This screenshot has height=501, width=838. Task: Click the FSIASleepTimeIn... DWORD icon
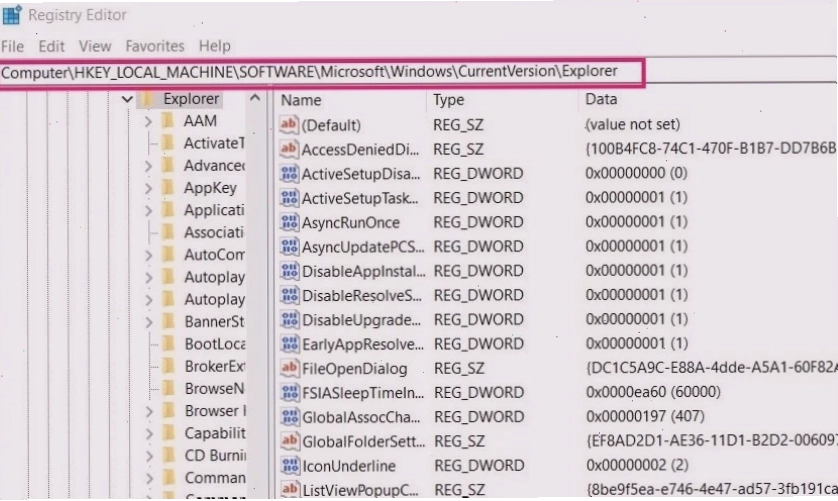[x=290, y=392]
